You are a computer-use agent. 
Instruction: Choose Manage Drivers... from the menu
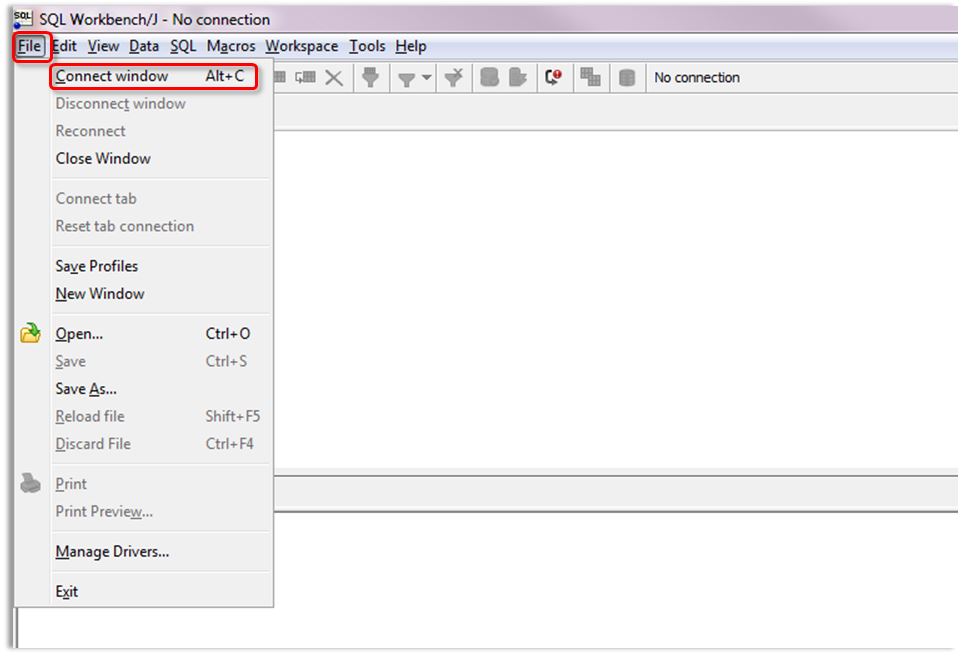point(162,552)
